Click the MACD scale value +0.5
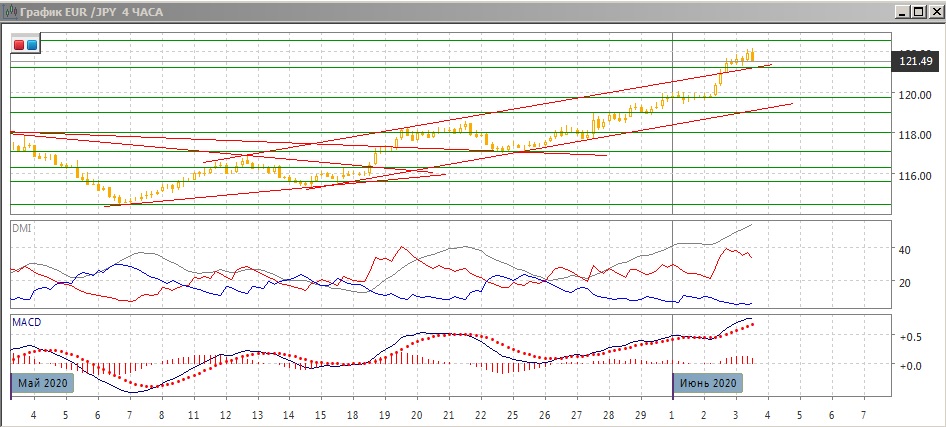Image resolution: width=946 pixels, height=427 pixels. [x=910, y=337]
